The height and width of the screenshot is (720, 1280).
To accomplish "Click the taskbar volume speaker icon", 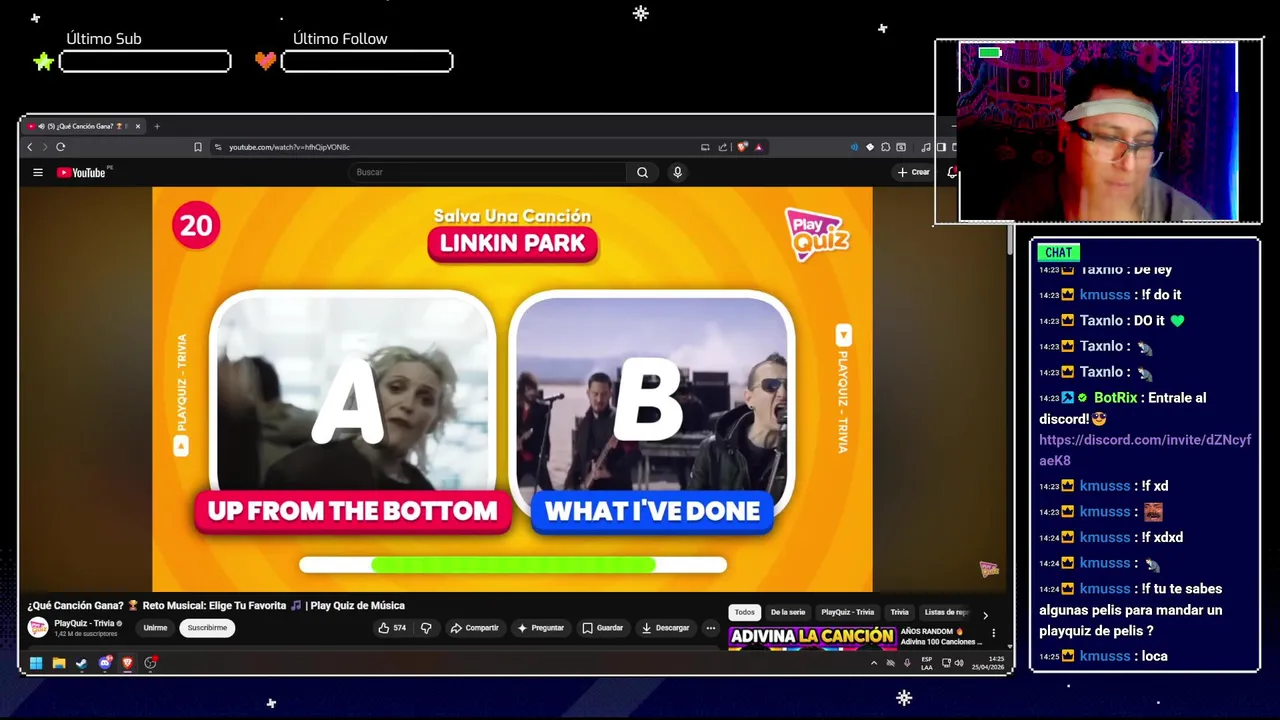I will 959,663.
